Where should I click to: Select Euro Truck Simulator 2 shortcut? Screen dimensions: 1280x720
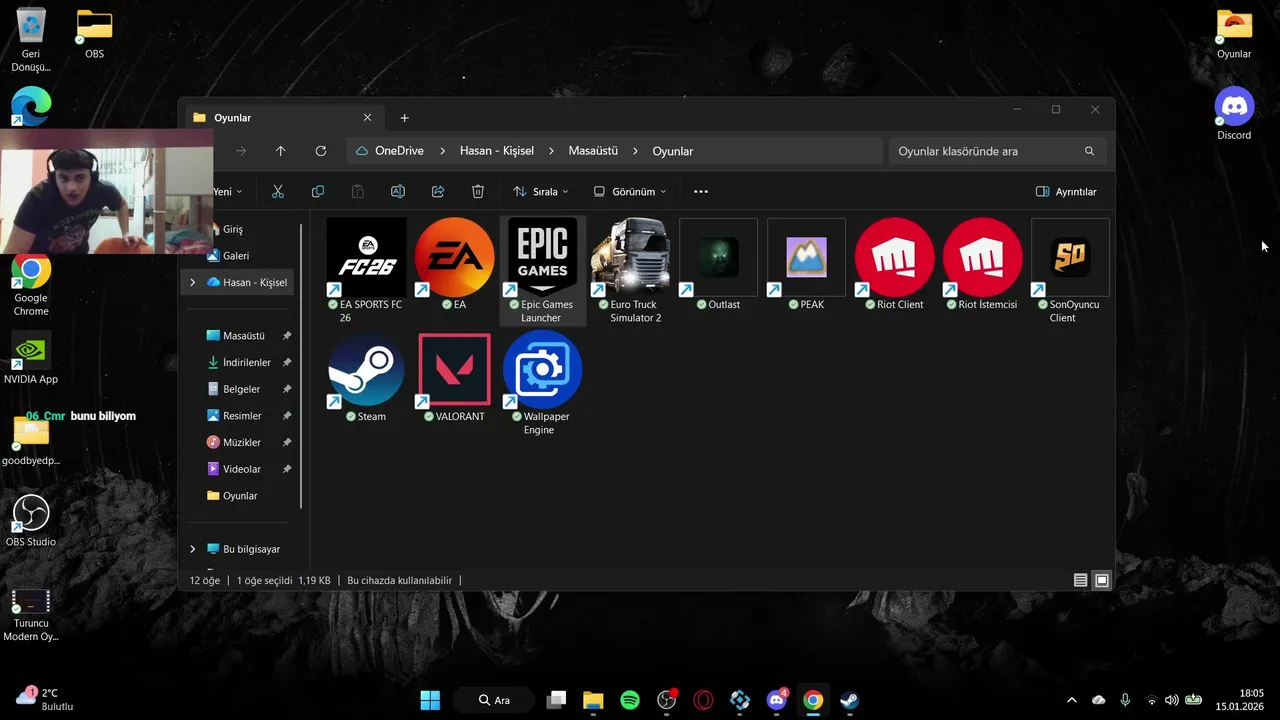coord(630,271)
